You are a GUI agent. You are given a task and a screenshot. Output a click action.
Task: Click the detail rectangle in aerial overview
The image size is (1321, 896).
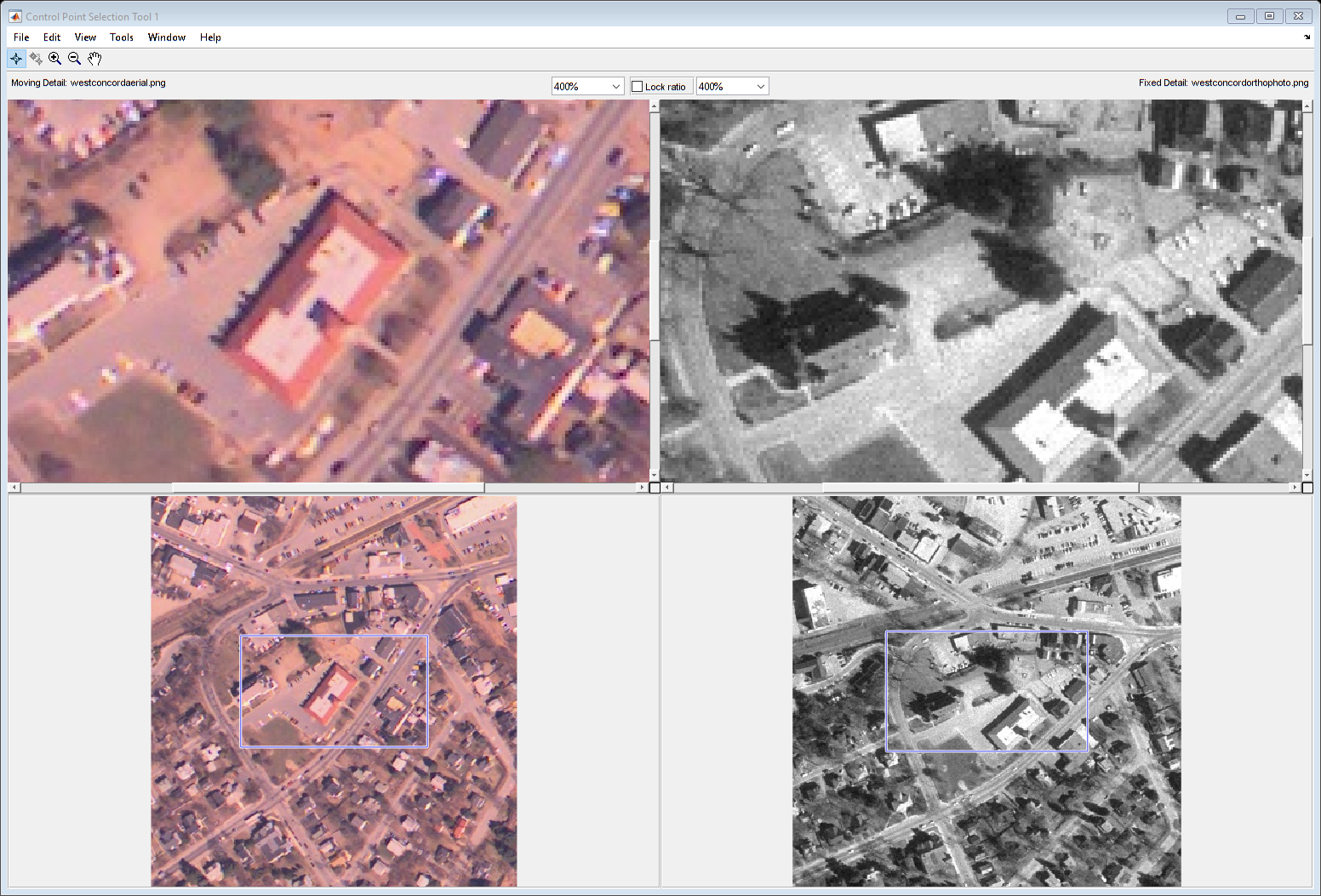334,691
